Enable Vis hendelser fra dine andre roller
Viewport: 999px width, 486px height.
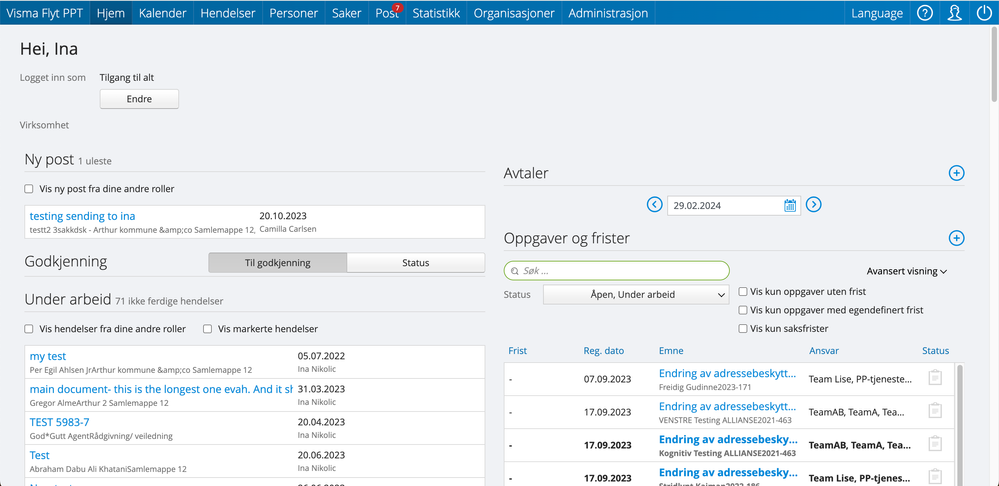(29, 329)
